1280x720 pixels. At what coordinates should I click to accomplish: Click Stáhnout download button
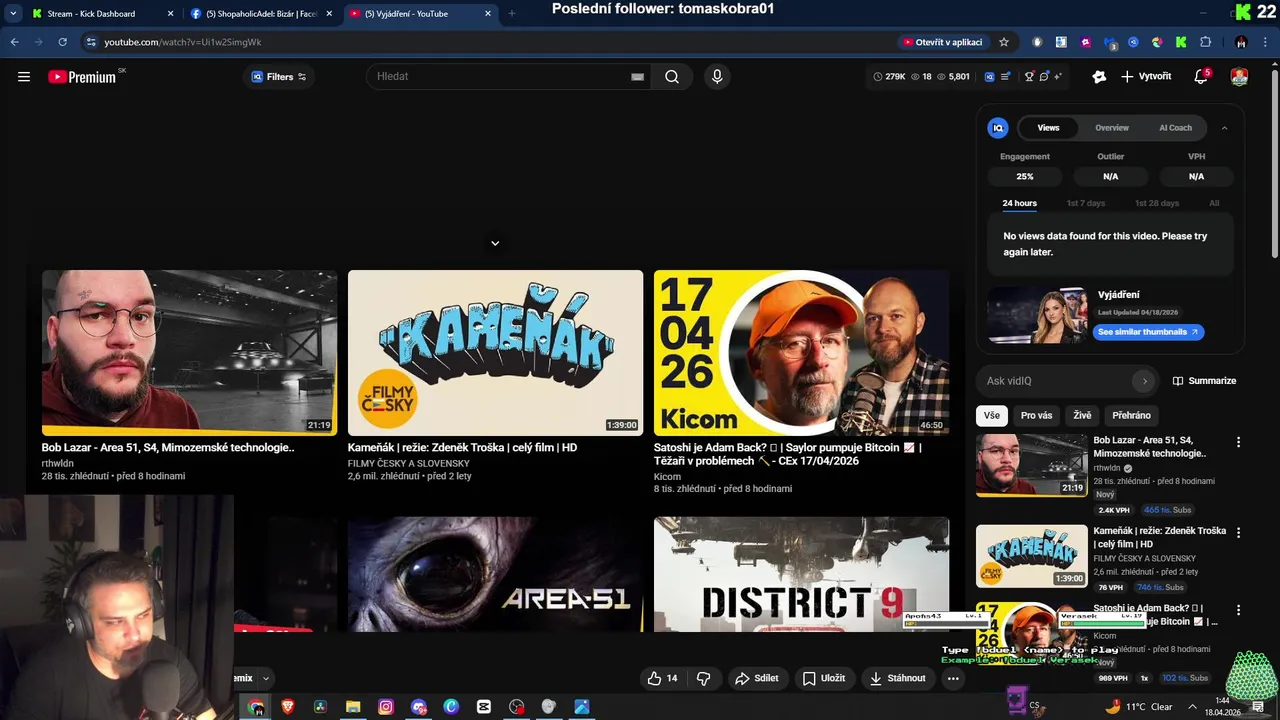(897, 678)
